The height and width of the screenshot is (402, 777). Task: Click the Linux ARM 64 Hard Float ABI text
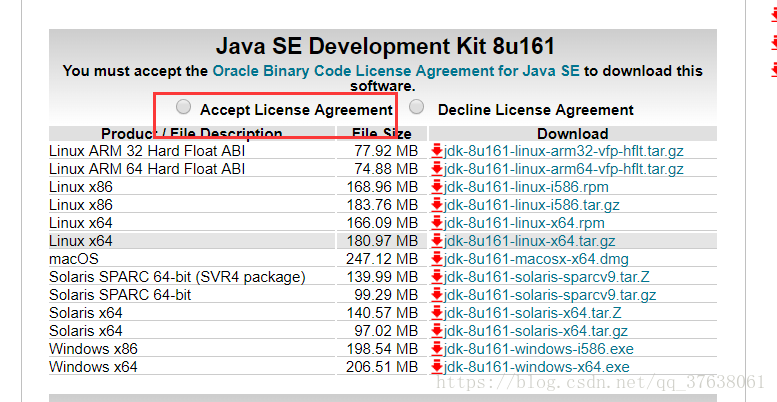click(x=147, y=169)
